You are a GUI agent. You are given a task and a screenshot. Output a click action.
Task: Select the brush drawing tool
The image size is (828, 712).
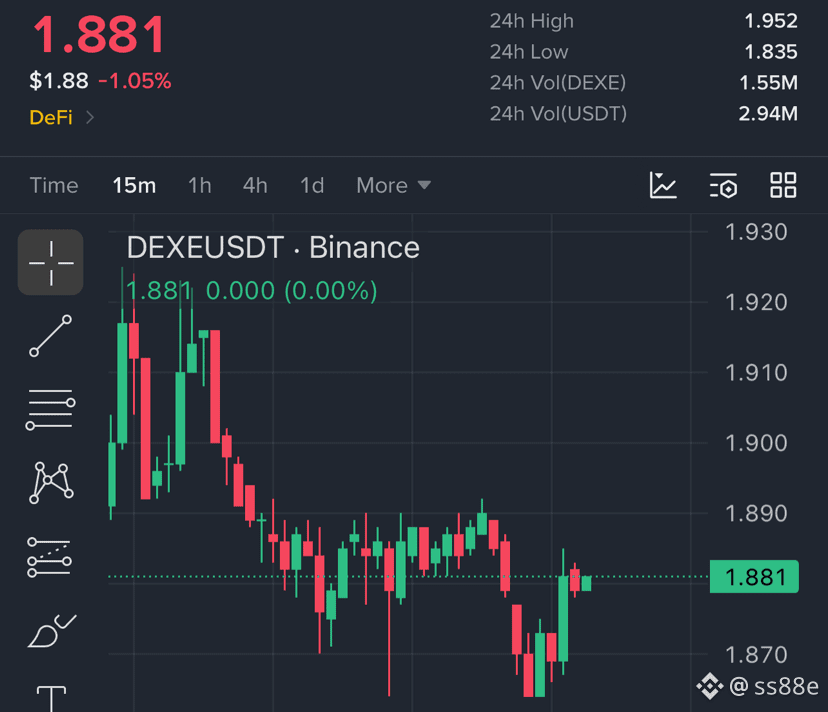coord(52,631)
